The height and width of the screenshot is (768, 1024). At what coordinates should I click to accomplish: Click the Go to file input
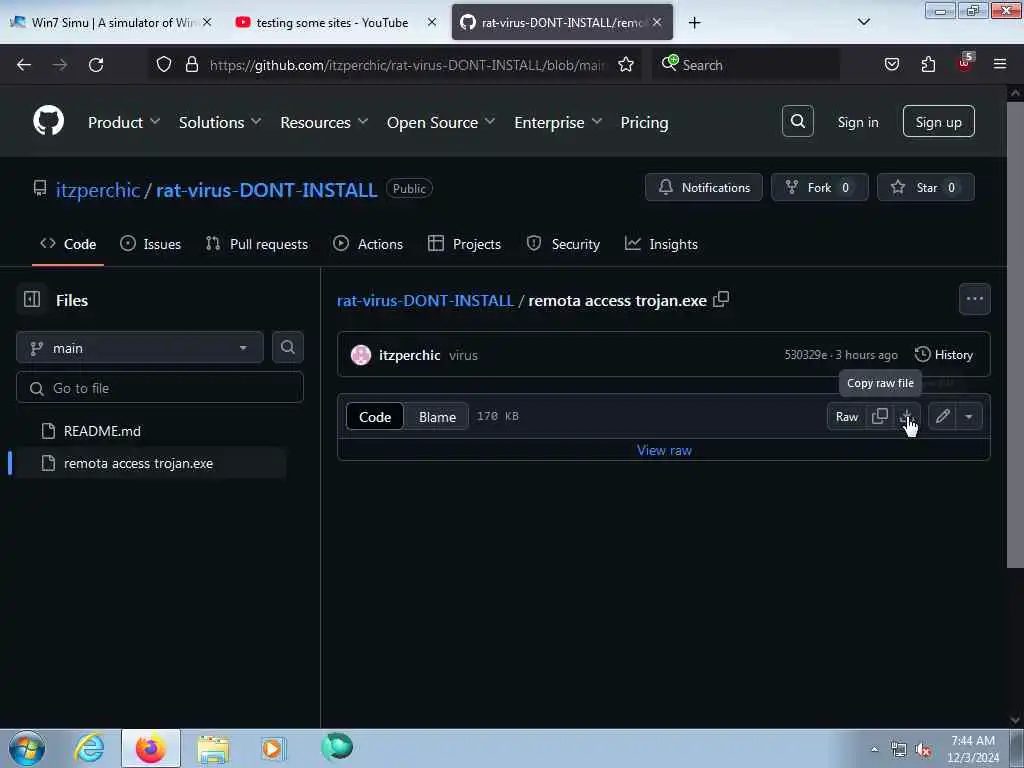160,388
